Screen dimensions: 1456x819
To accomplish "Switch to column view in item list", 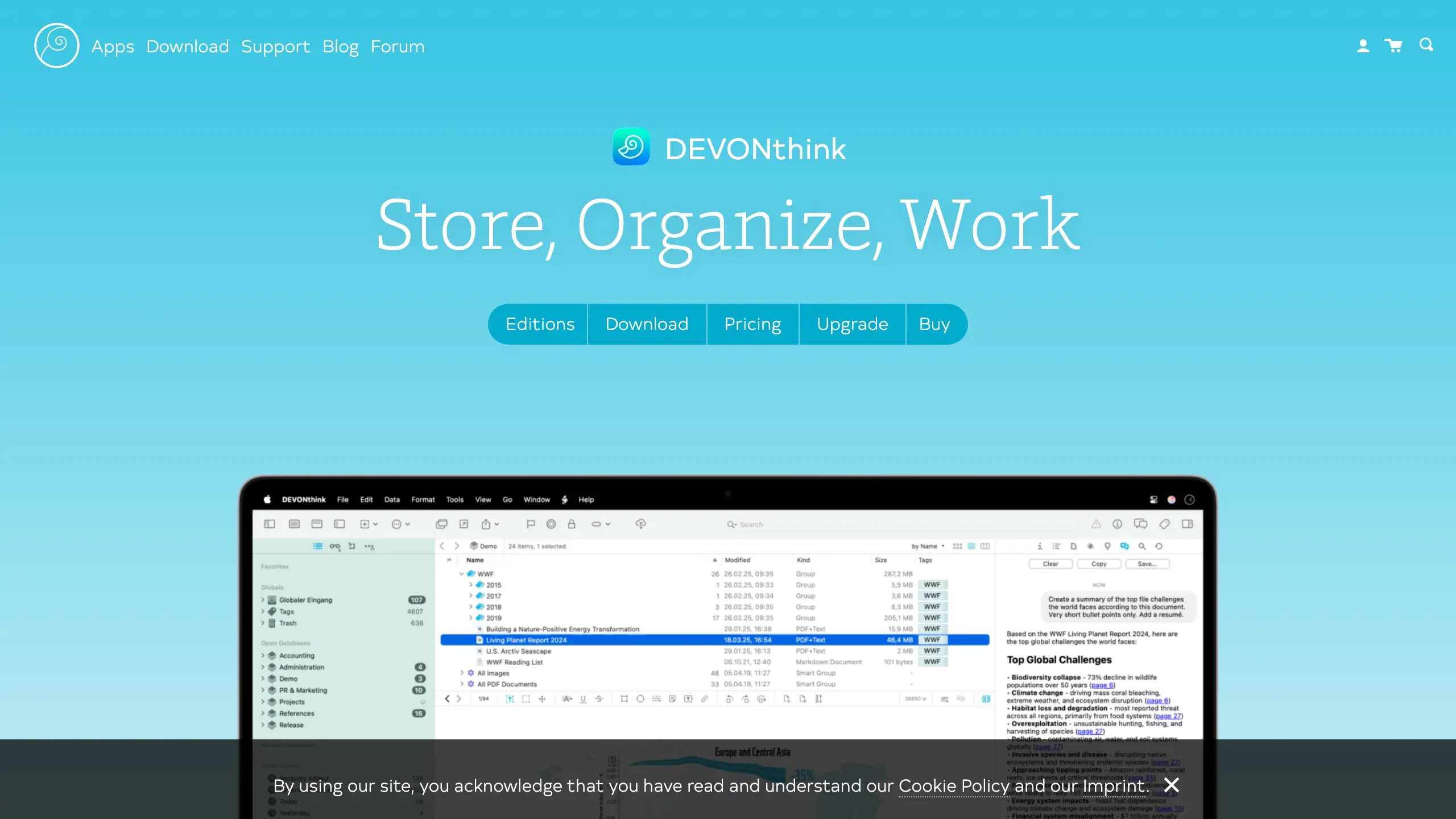I will 985,546.
